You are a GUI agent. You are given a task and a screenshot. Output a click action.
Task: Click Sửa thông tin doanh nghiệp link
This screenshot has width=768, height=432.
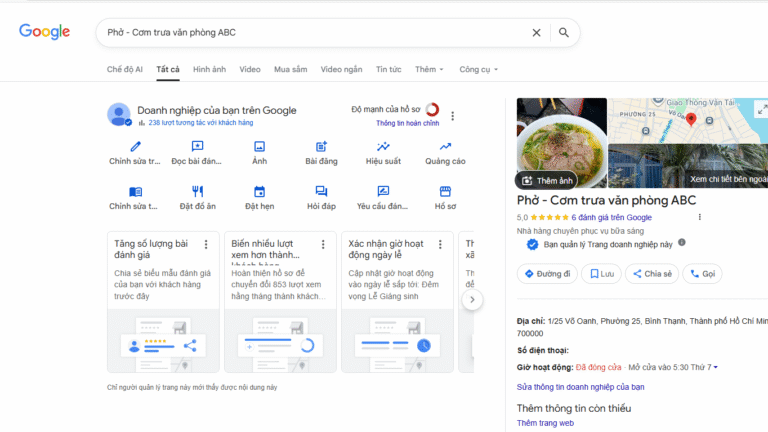coord(580,386)
